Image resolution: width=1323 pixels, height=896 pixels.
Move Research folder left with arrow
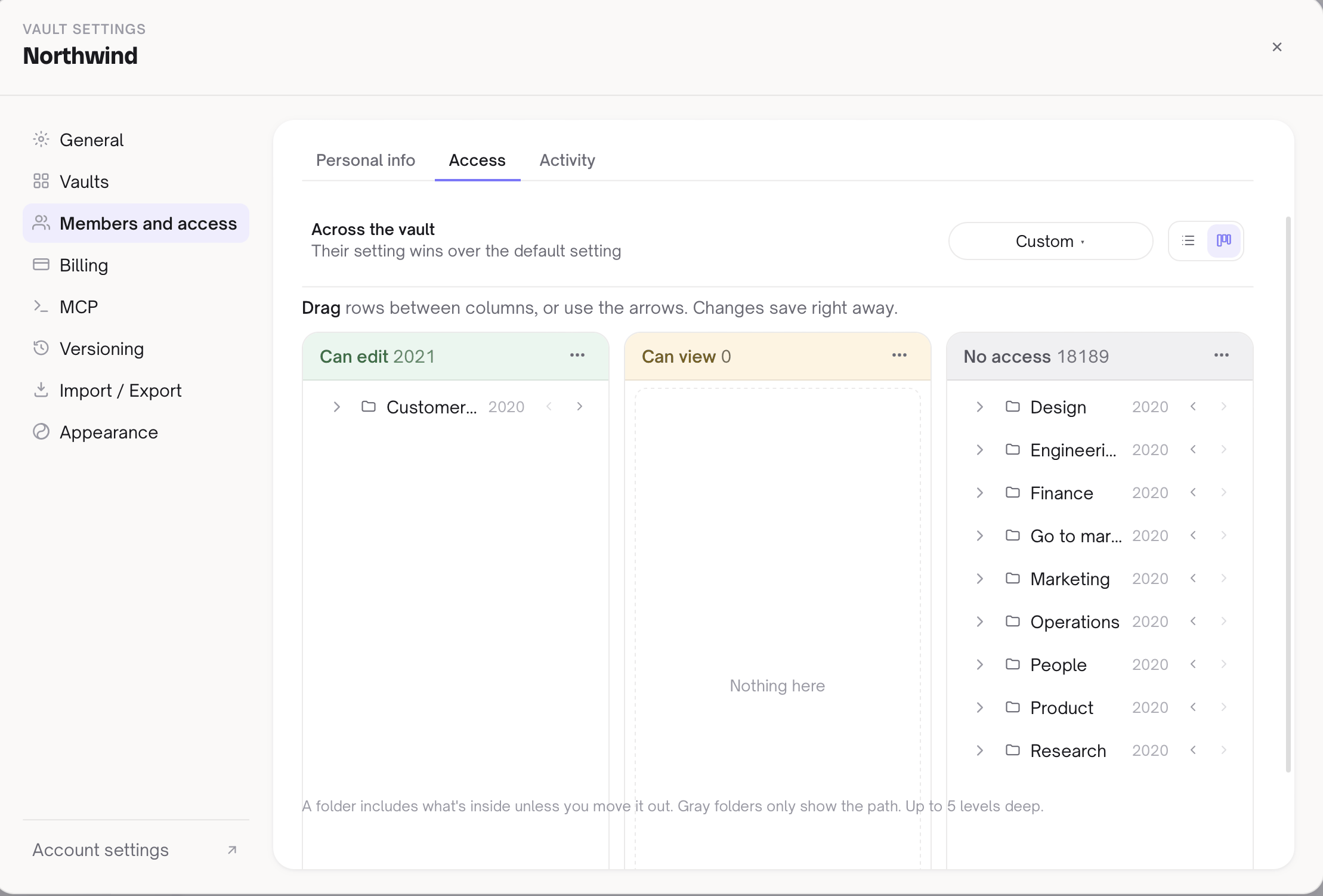[x=1193, y=750]
